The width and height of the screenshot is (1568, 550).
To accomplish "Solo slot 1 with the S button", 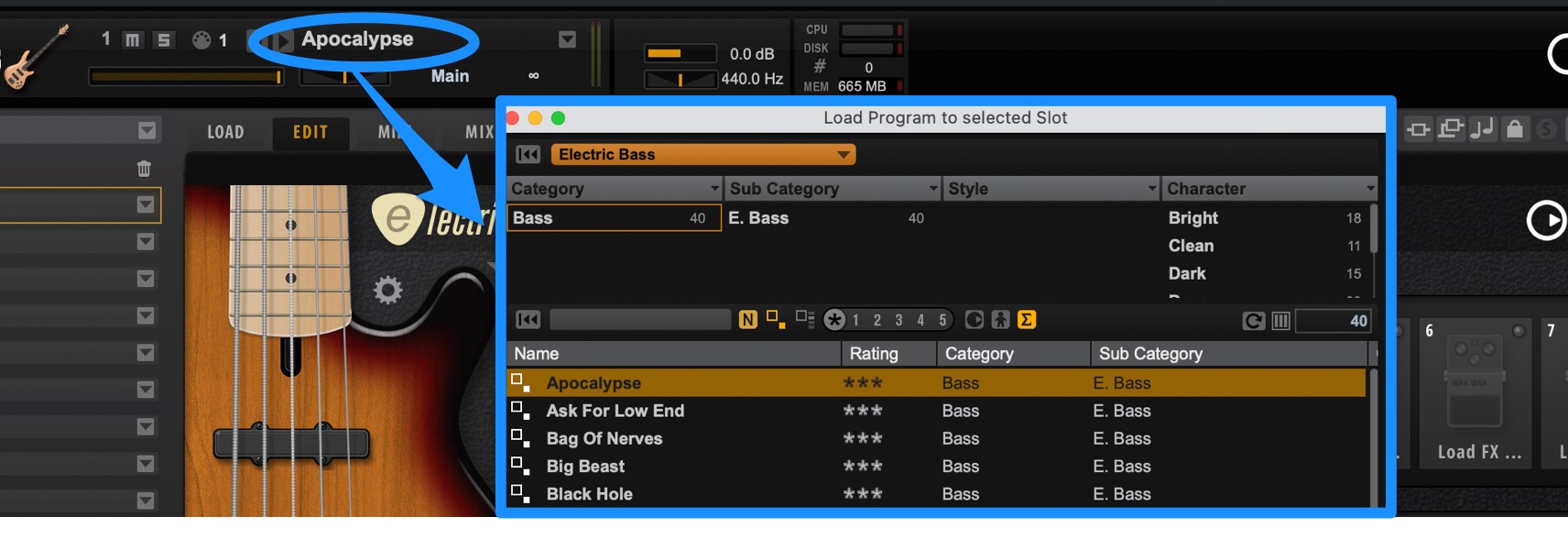I will coord(164,39).
